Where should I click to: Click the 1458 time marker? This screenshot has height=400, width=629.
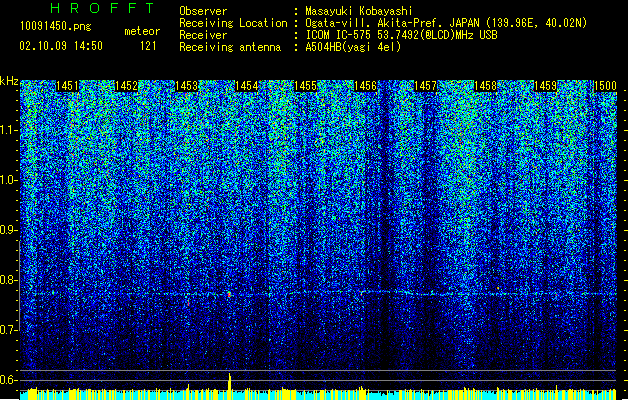pos(485,86)
